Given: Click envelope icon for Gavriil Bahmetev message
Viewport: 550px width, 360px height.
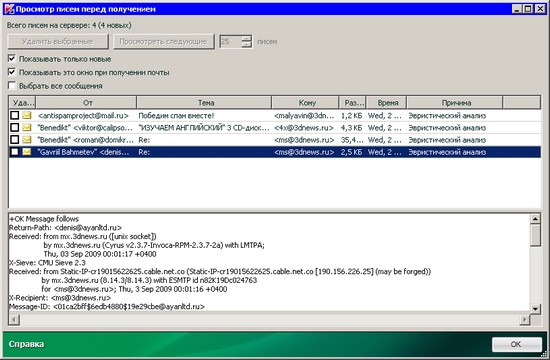Looking at the screenshot, I should click(x=27, y=152).
